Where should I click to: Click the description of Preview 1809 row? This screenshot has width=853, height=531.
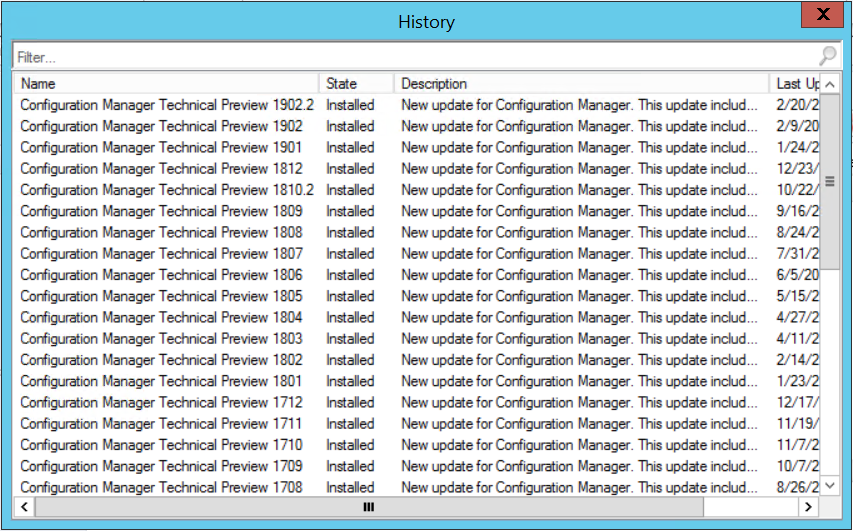579,211
